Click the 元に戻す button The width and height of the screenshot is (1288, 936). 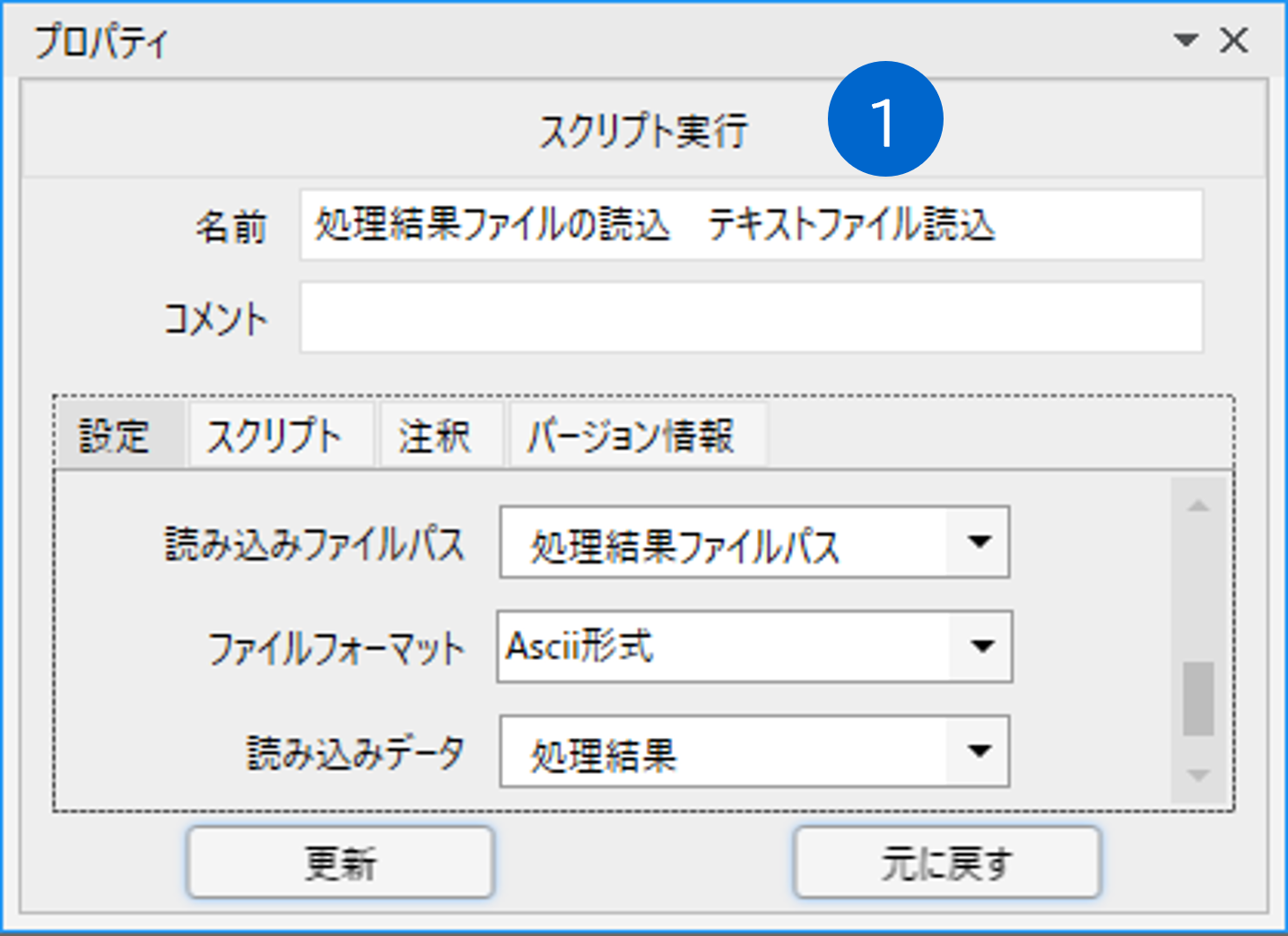pyautogui.click(x=947, y=862)
